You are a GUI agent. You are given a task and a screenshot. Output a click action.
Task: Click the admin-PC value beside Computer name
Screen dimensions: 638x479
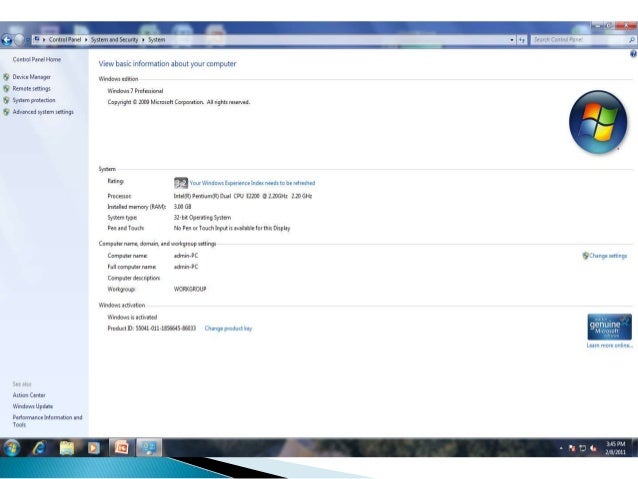click(186, 256)
